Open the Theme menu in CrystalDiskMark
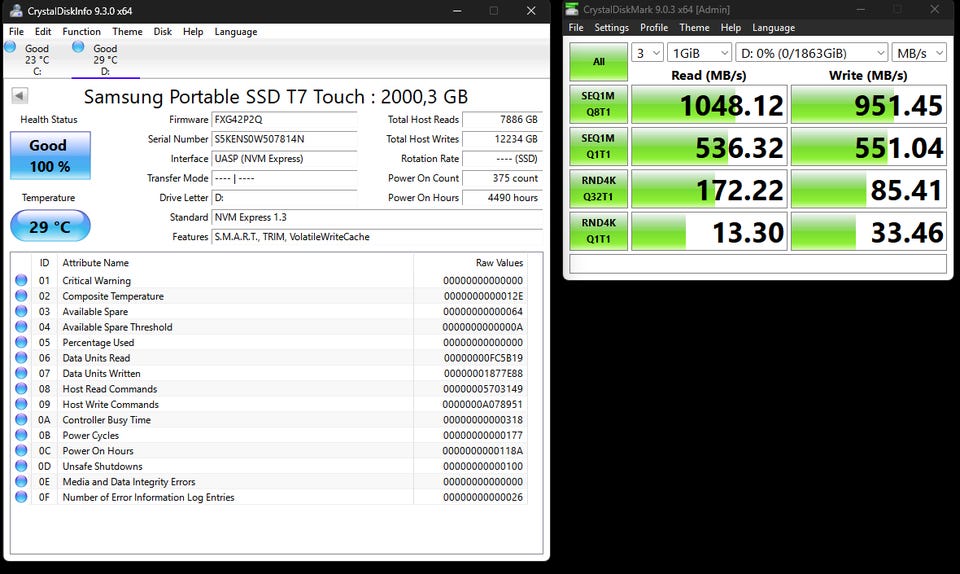 tap(694, 28)
